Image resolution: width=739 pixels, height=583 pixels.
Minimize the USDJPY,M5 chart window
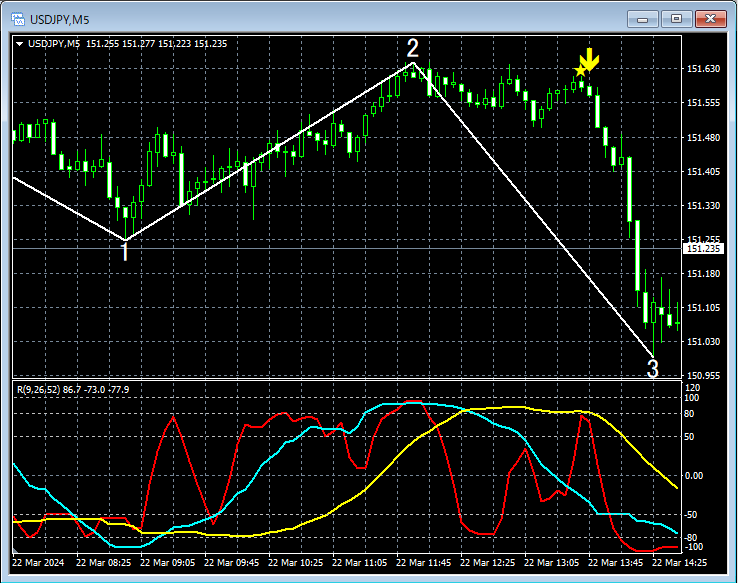coord(642,19)
